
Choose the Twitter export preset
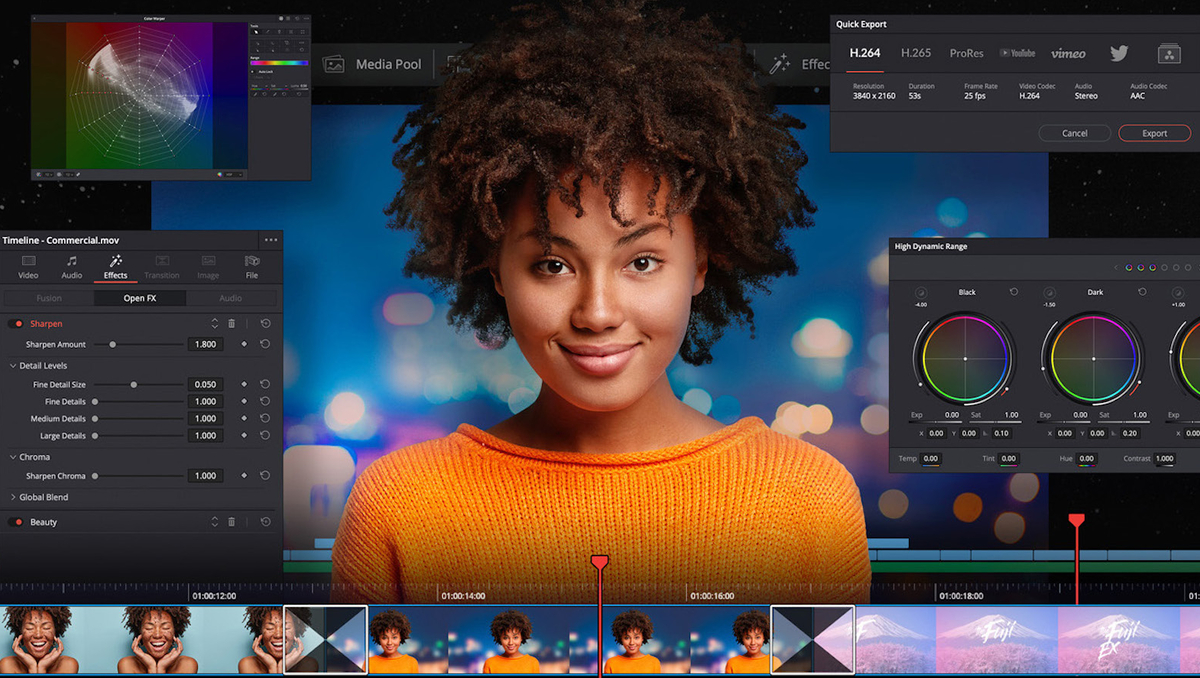[1119, 53]
